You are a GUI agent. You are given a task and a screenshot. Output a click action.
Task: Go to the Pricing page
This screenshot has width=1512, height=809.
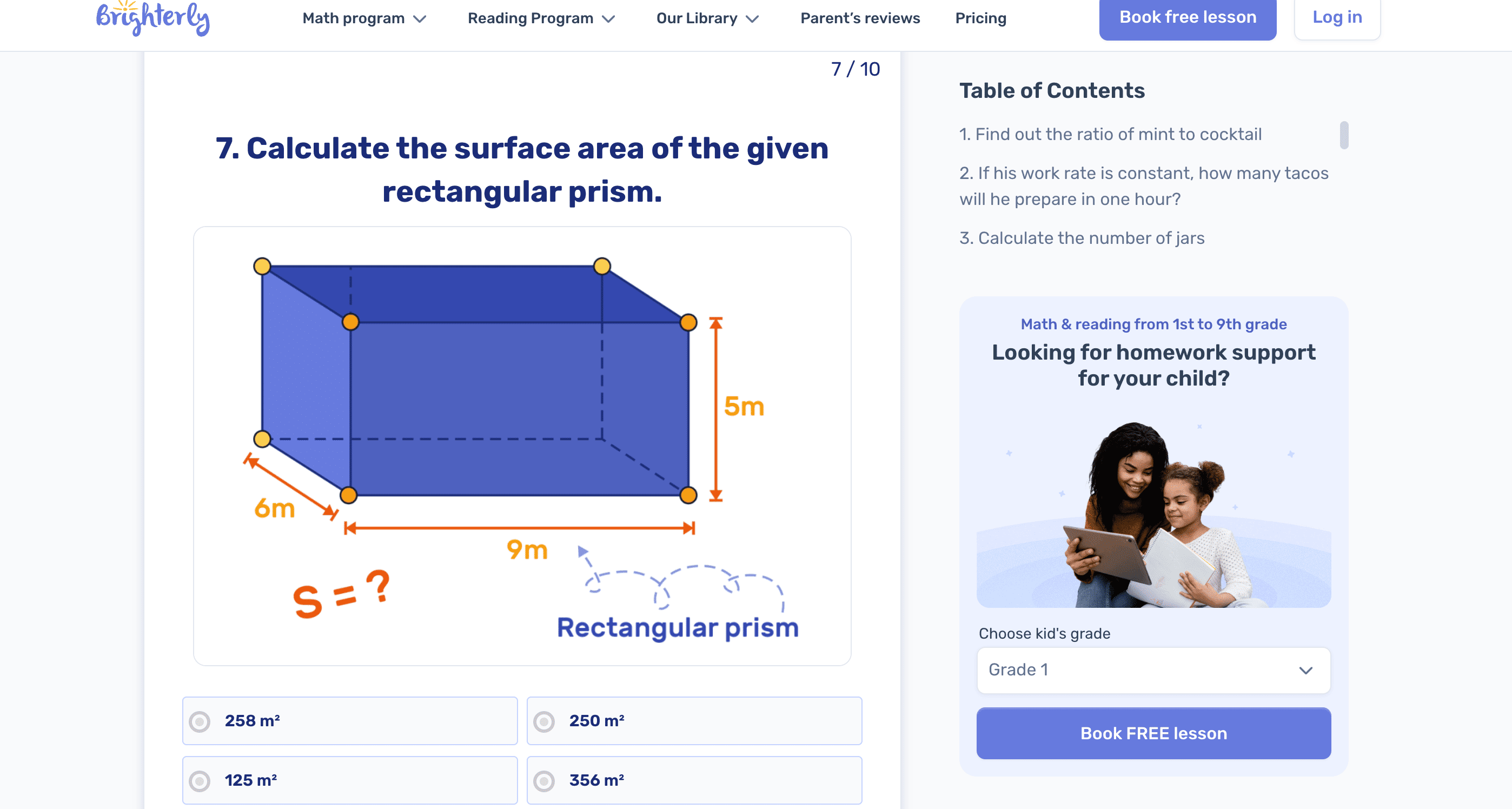pyautogui.click(x=980, y=19)
